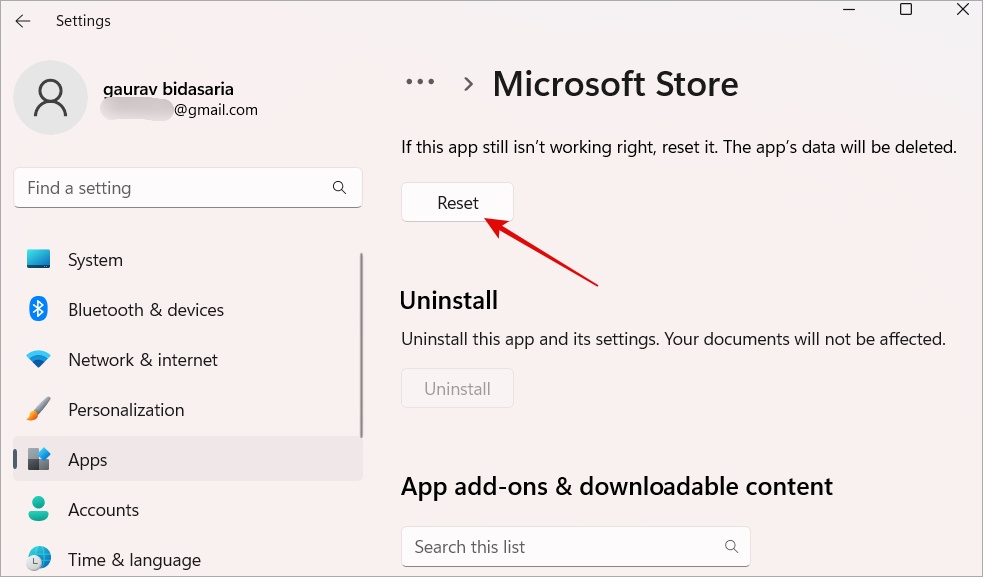The width and height of the screenshot is (983, 577).
Task: Click the Apps sidebar icon
Action: (x=39, y=460)
